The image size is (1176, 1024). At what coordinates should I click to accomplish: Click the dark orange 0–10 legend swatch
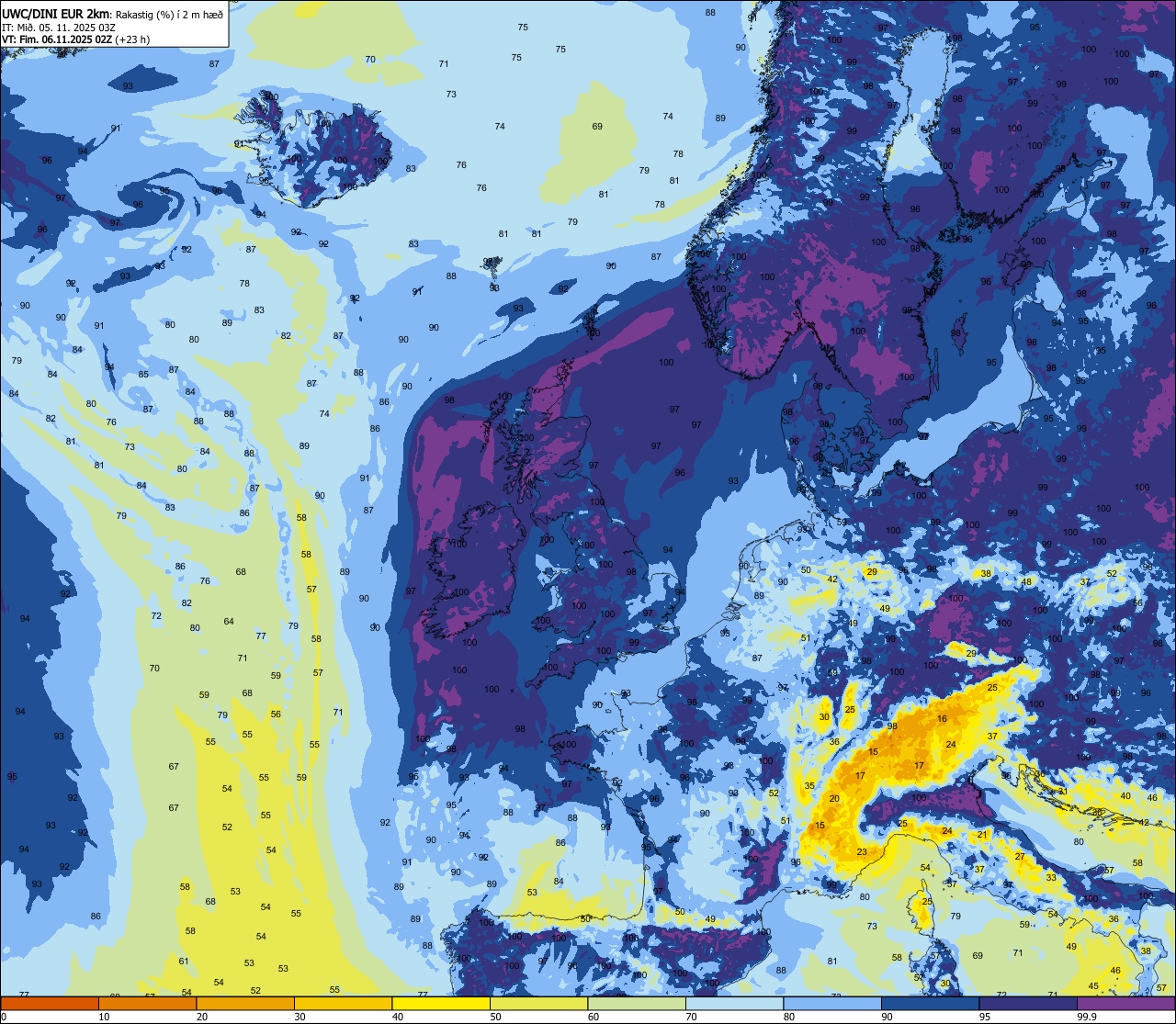point(50,1004)
